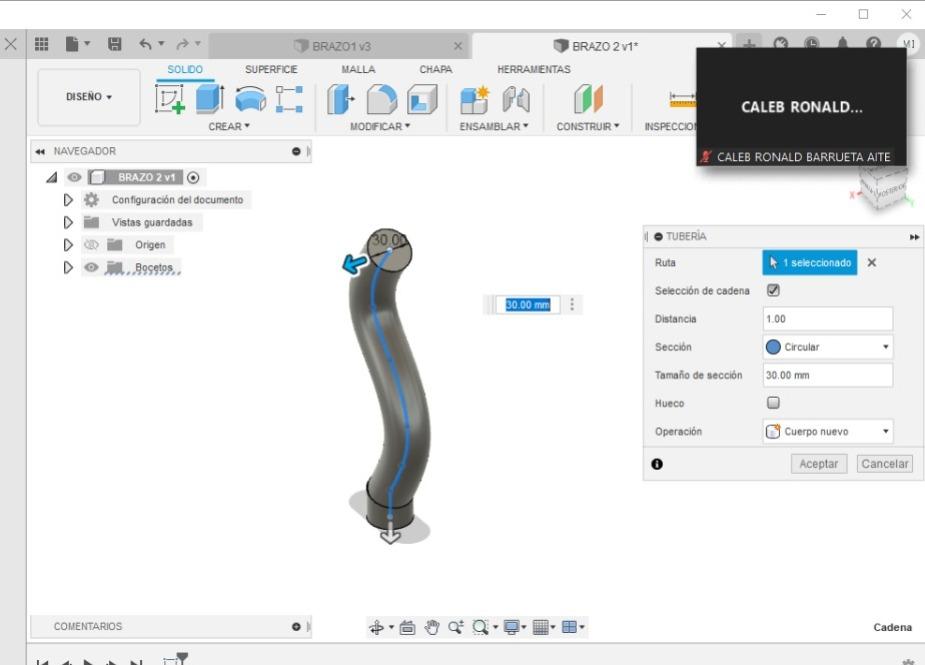
Task: Click the Tamaño de sección field
Action: pyautogui.click(x=828, y=375)
